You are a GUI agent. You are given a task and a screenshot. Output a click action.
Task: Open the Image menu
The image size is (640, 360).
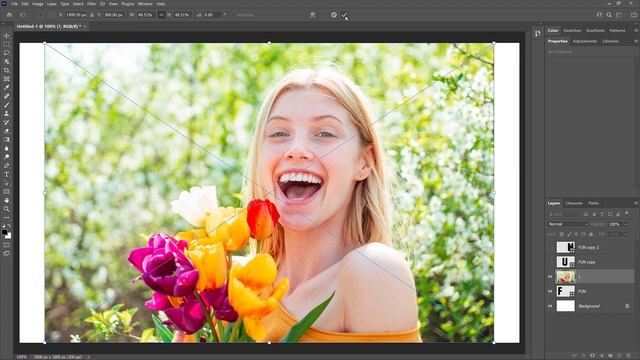tap(38, 4)
